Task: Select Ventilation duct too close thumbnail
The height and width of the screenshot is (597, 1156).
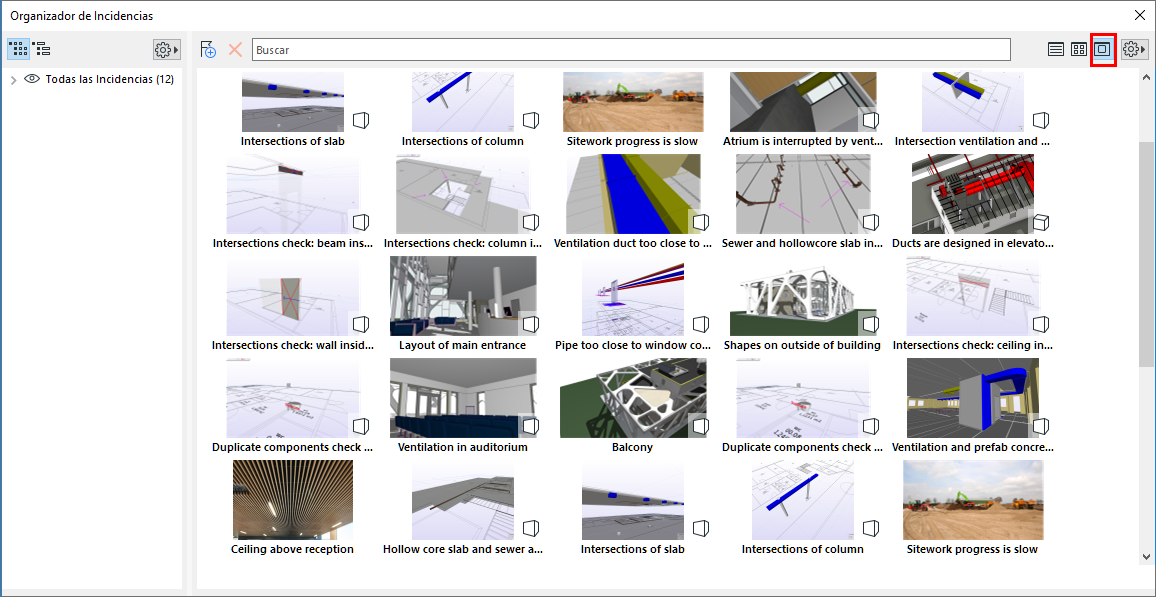Action: tap(633, 194)
